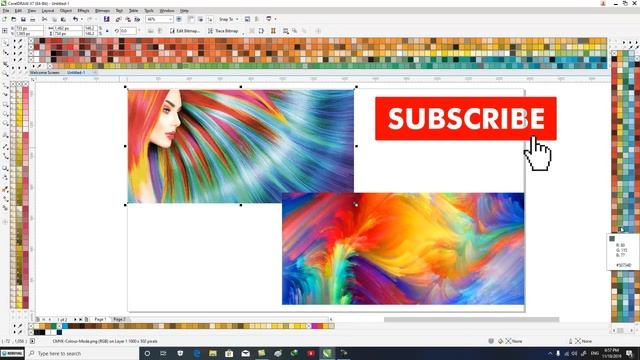Screen dimensions: 640x360
Task: Click the Edit Bitmap button
Action: [185, 31]
